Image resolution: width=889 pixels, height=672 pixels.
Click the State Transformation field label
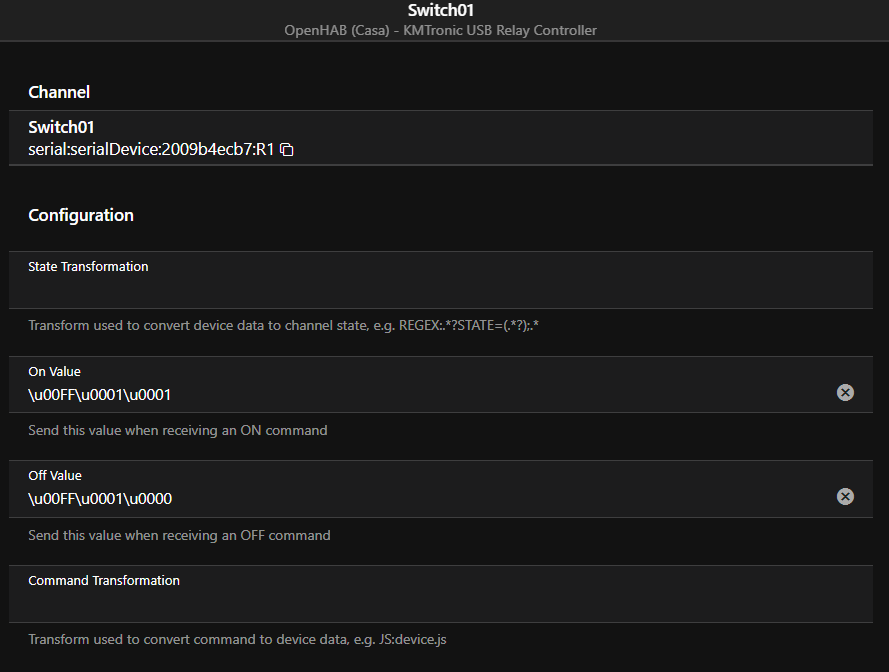tap(88, 267)
